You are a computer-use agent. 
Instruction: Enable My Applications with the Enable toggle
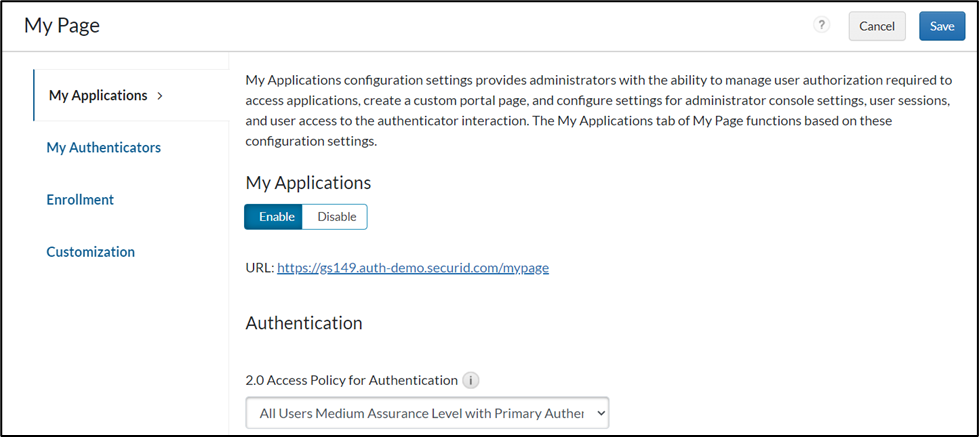(x=274, y=217)
